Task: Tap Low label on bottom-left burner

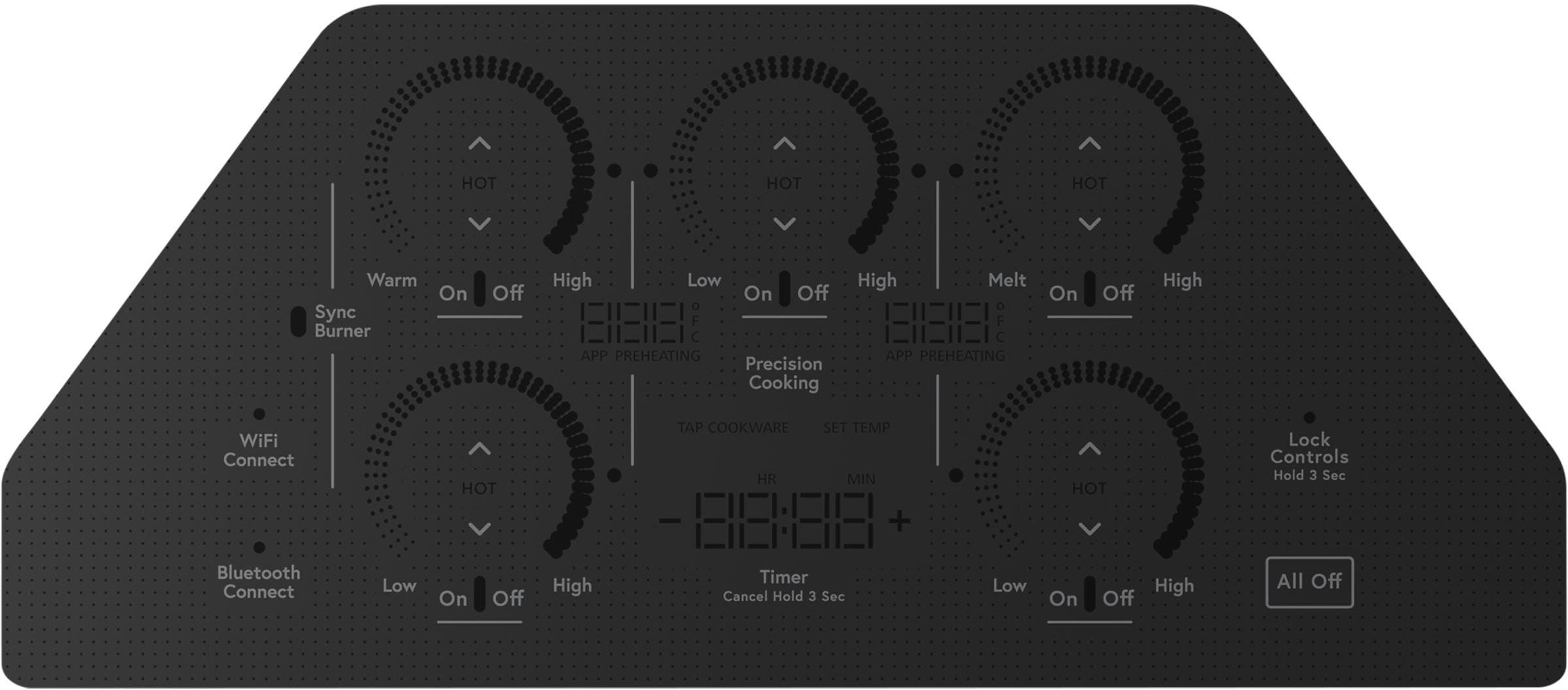Action: (x=399, y=585)
